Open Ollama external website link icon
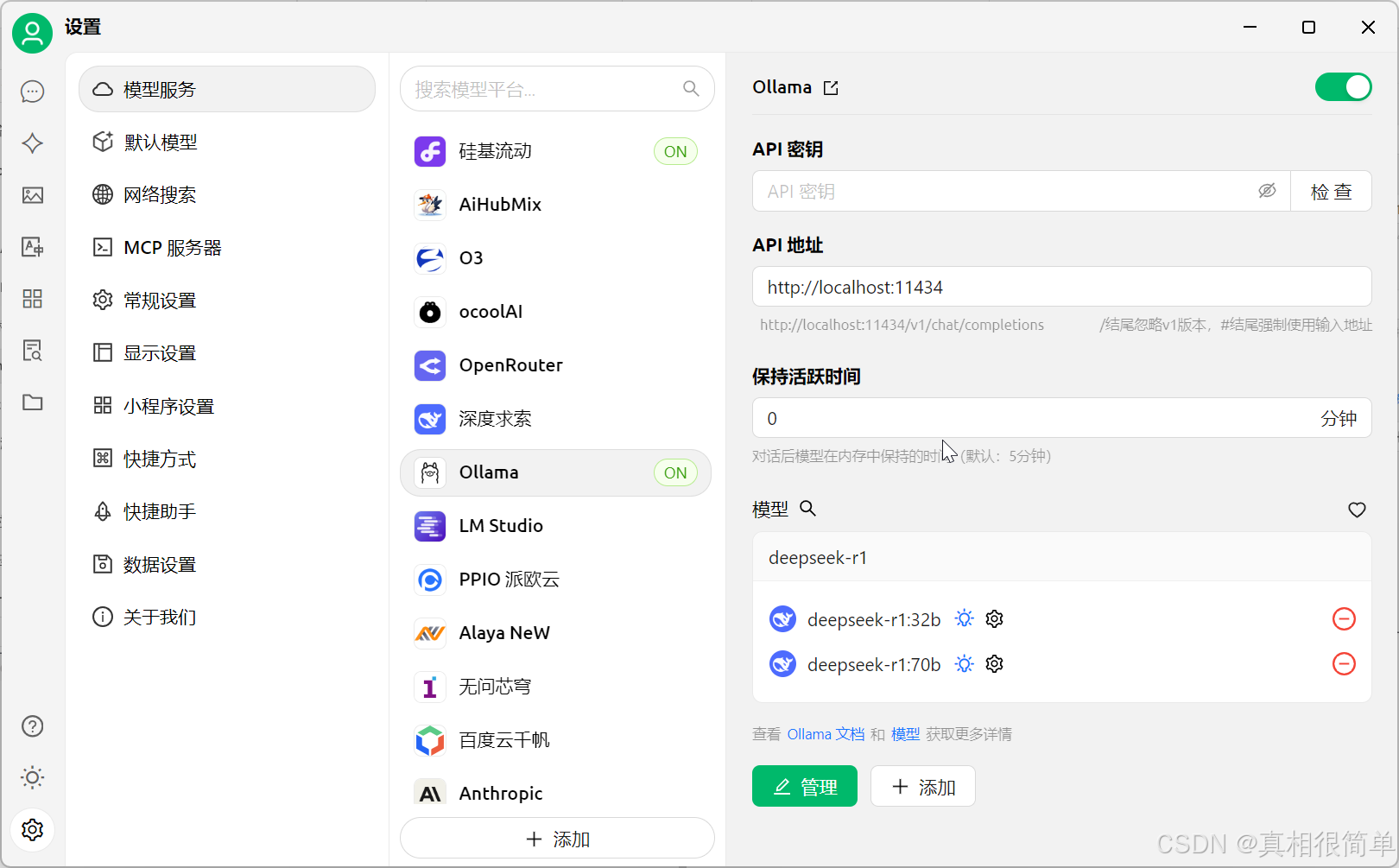Image resolution: width=1399 pixels, height=868 pixels. point(831,88)
